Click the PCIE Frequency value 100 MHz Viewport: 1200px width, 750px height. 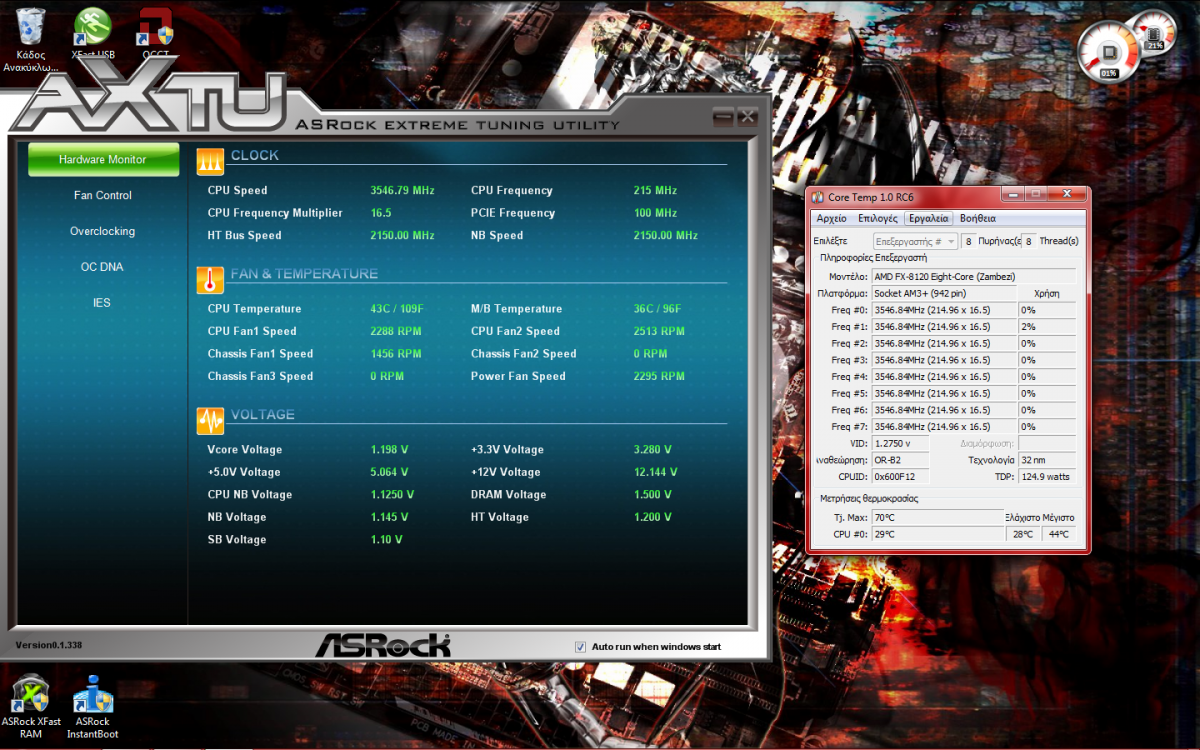click(x=656, y=213)
